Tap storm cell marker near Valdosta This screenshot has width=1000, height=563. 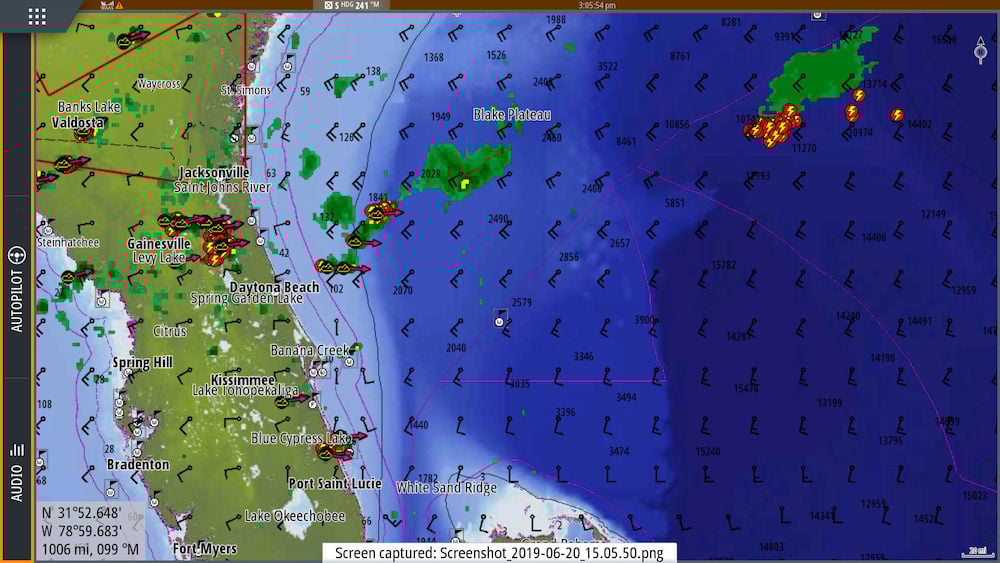click(x=67, y=163)
